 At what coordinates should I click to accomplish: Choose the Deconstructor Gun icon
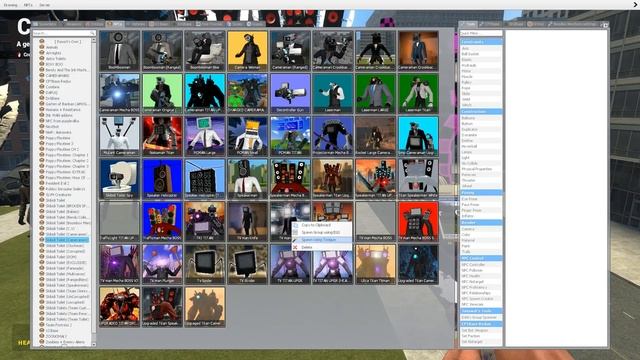tap(290, 93)
